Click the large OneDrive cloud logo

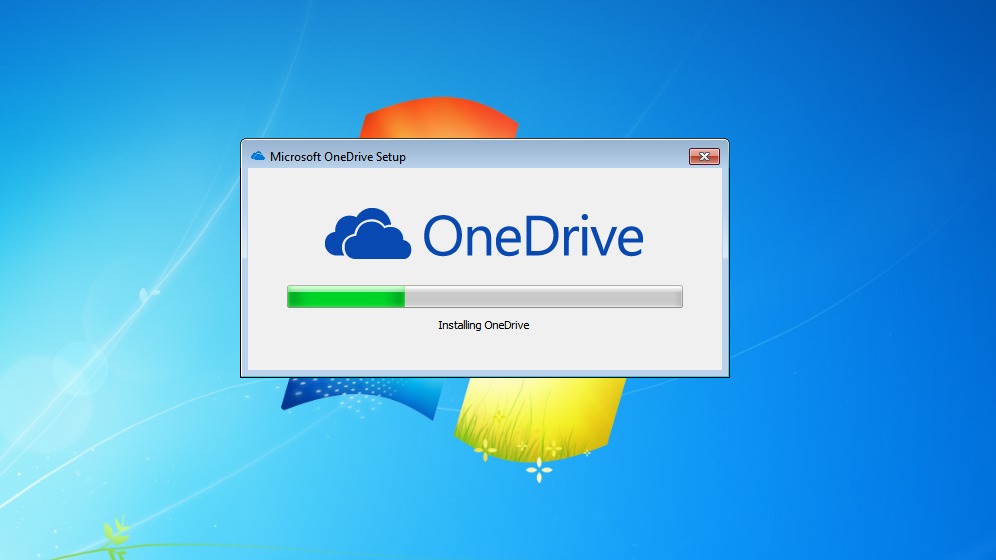click(x=368, y=234)
